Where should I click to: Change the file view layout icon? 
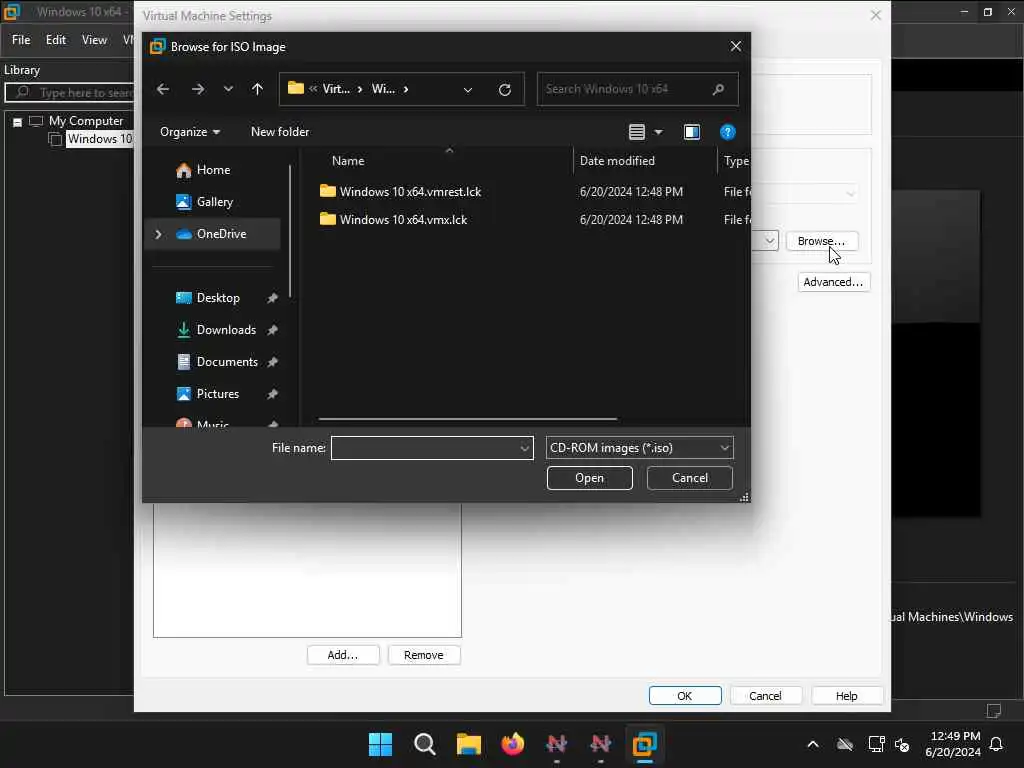637,132
